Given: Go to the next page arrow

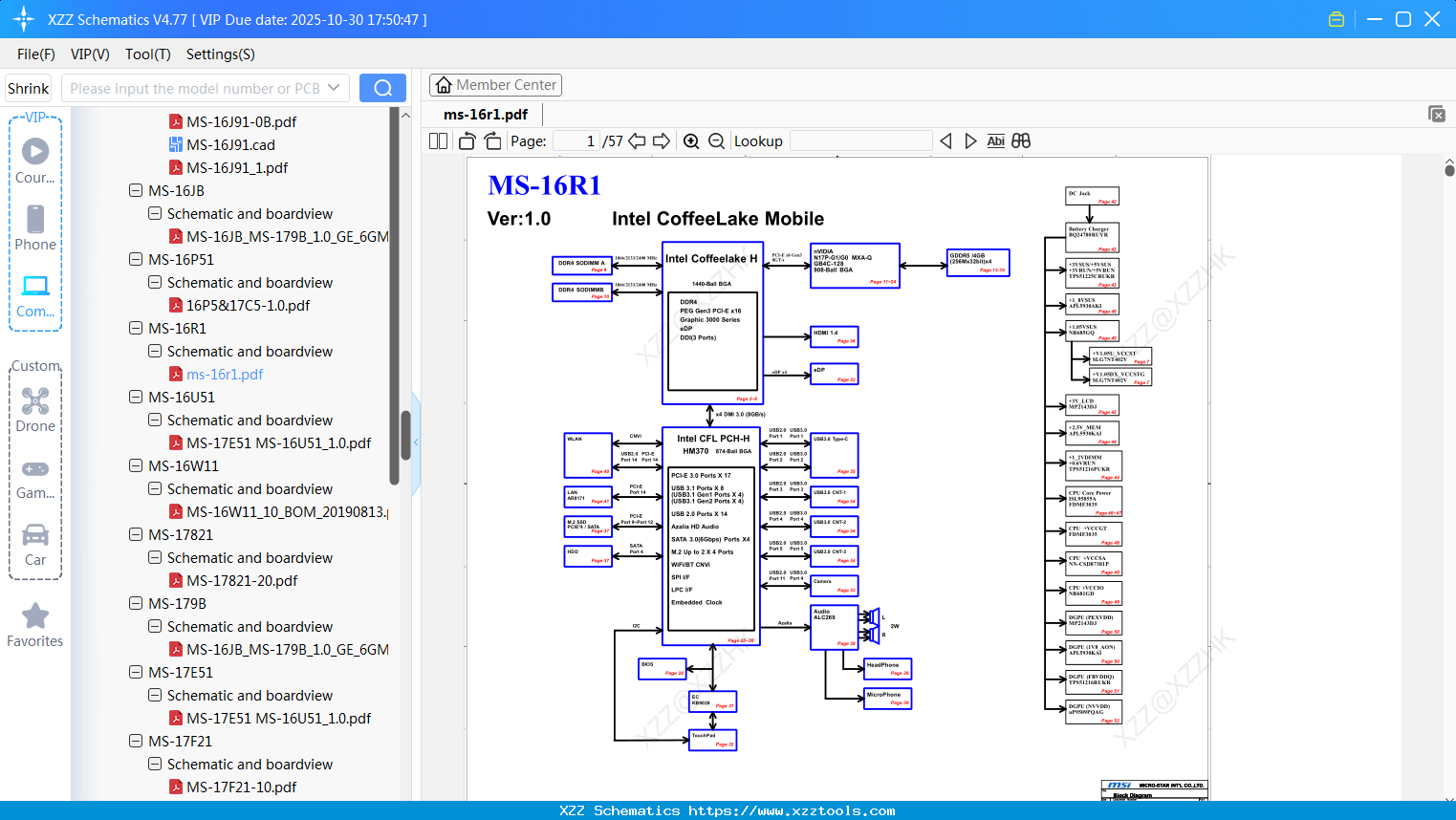Looking at the screenshot, I should (662, 141).
